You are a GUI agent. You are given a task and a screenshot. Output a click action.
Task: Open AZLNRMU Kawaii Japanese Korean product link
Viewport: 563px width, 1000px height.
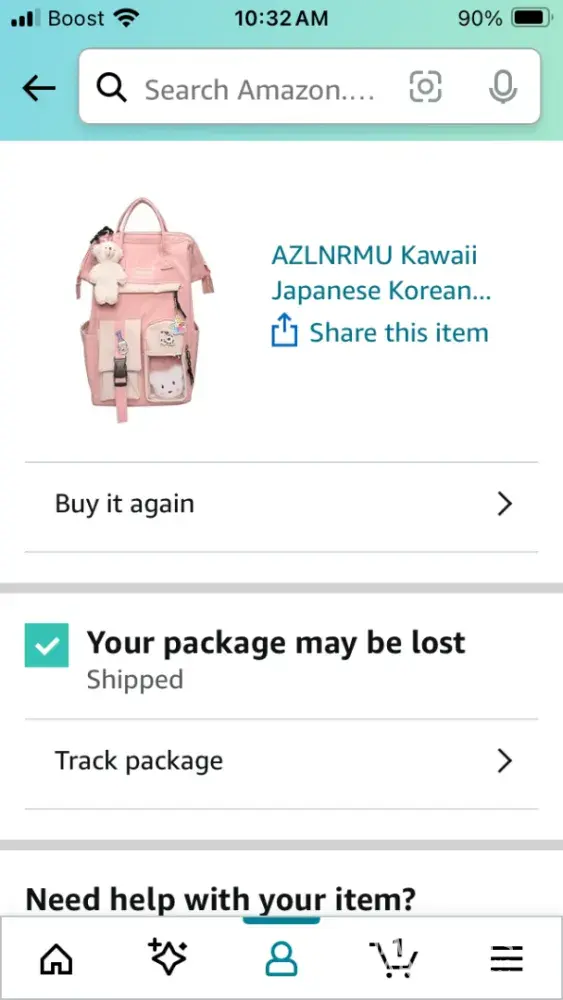[381, 274]
